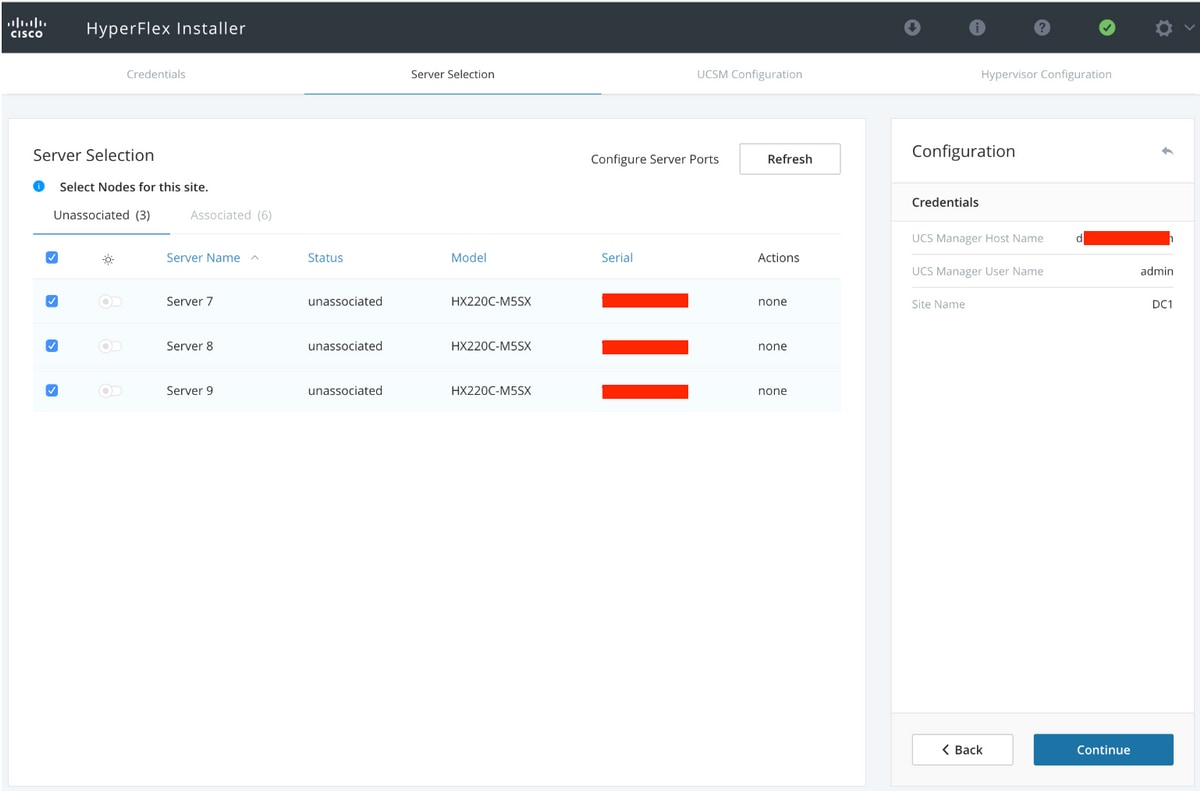Viewport: 1200px width, 791px height.
Task: Sort by the Serial column header
Action: (x=617, y=258)
